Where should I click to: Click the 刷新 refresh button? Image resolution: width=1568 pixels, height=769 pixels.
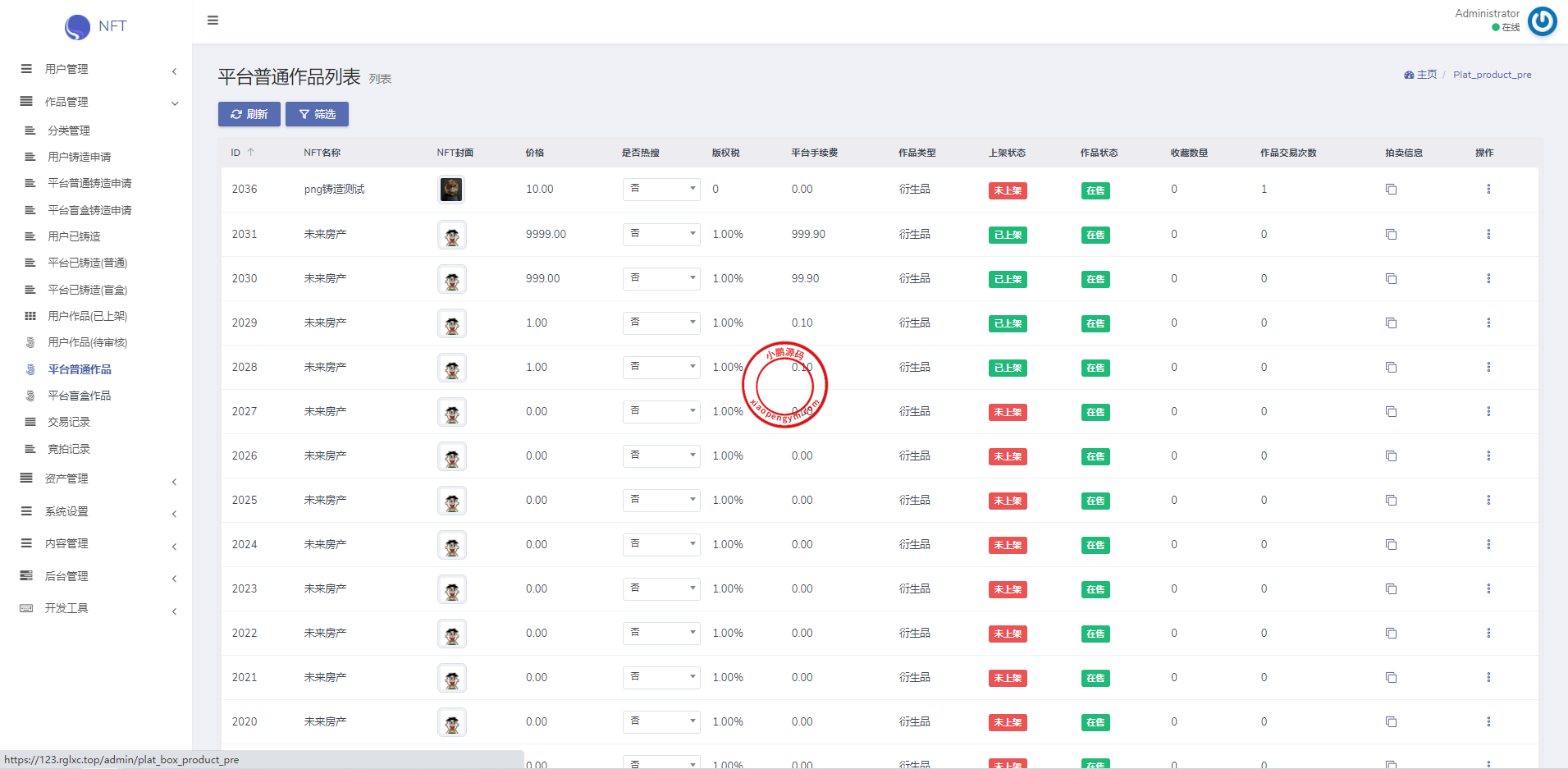coord(249,114)
